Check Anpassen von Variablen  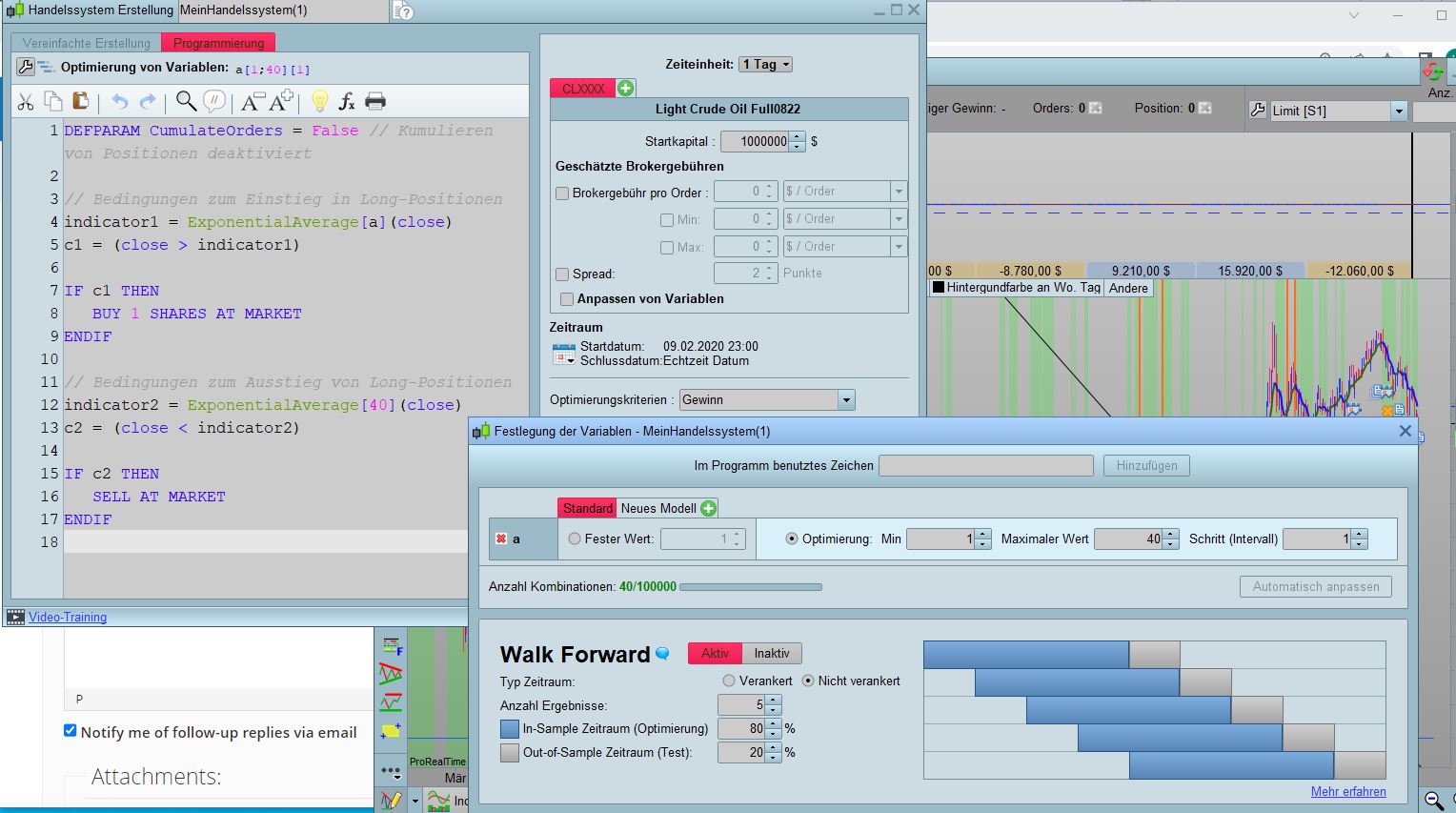567,299
